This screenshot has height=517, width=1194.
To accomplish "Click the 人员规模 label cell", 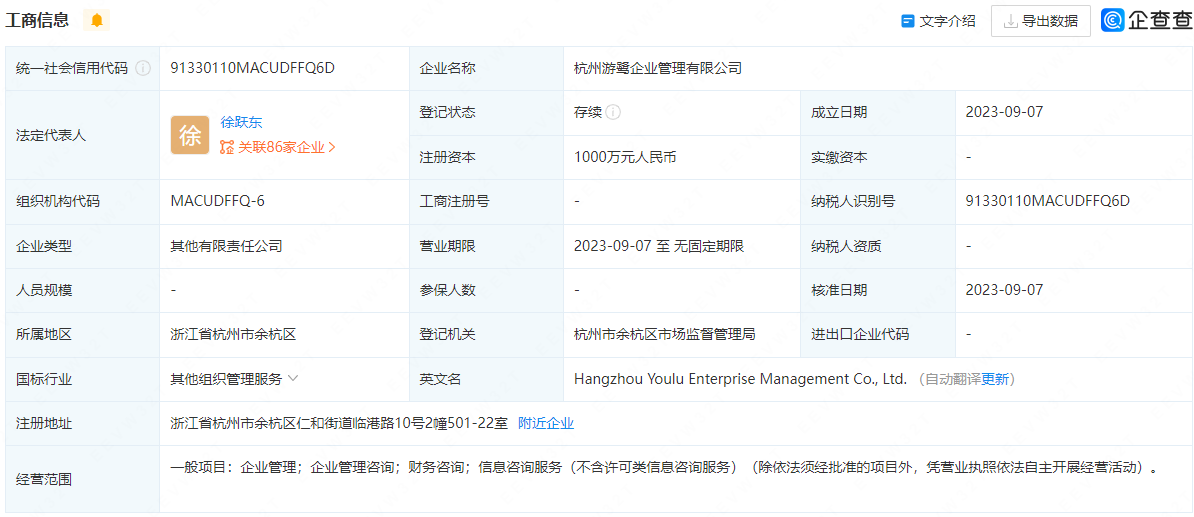I will point(82,290).
